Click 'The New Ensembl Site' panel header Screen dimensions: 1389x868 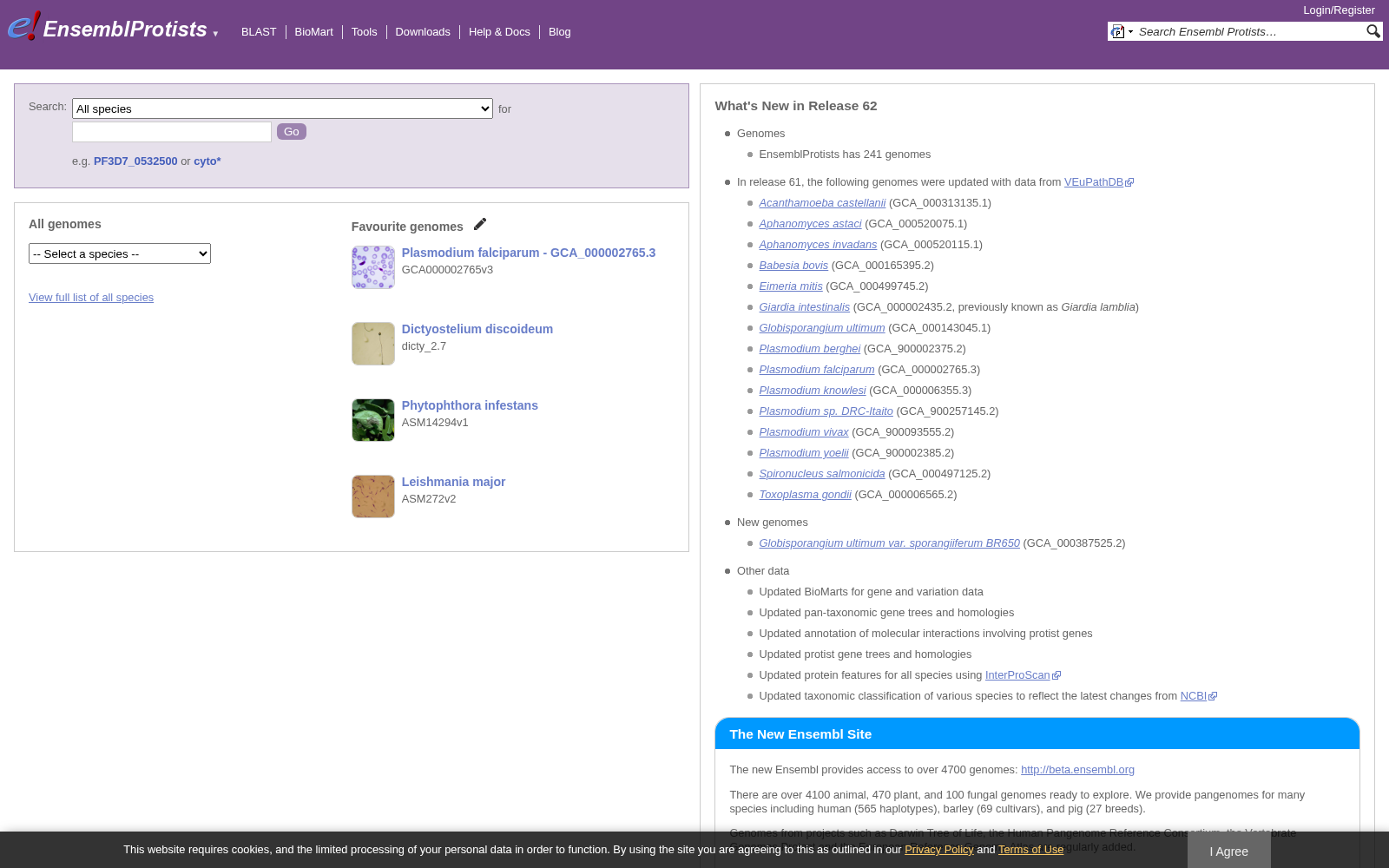point(1037,734)
